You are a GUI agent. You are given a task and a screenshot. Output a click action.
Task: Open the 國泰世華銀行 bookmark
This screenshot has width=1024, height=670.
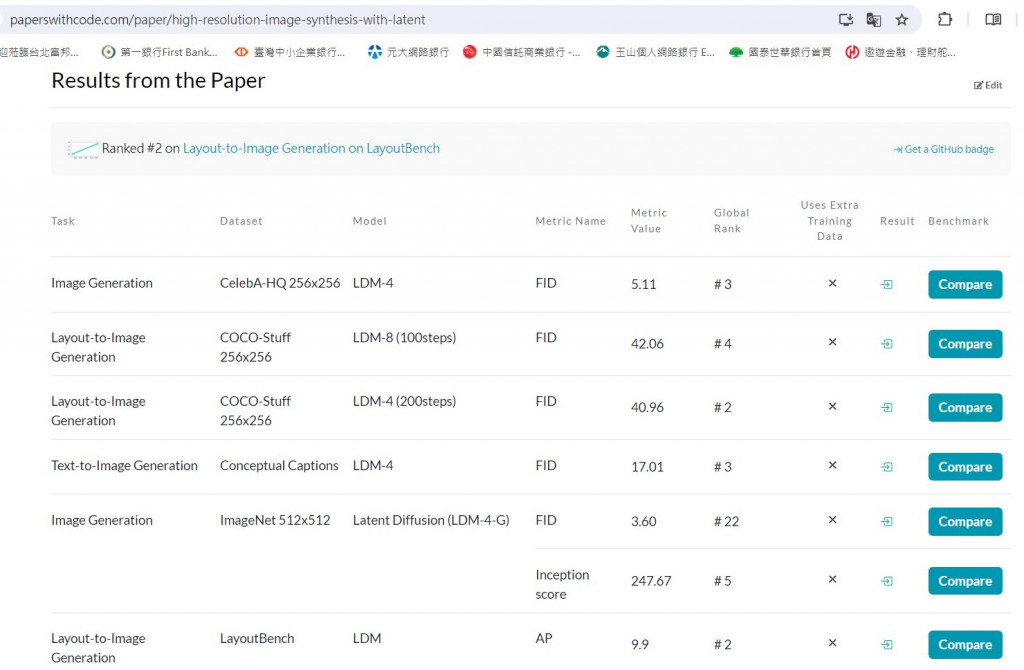coord(780,52)
